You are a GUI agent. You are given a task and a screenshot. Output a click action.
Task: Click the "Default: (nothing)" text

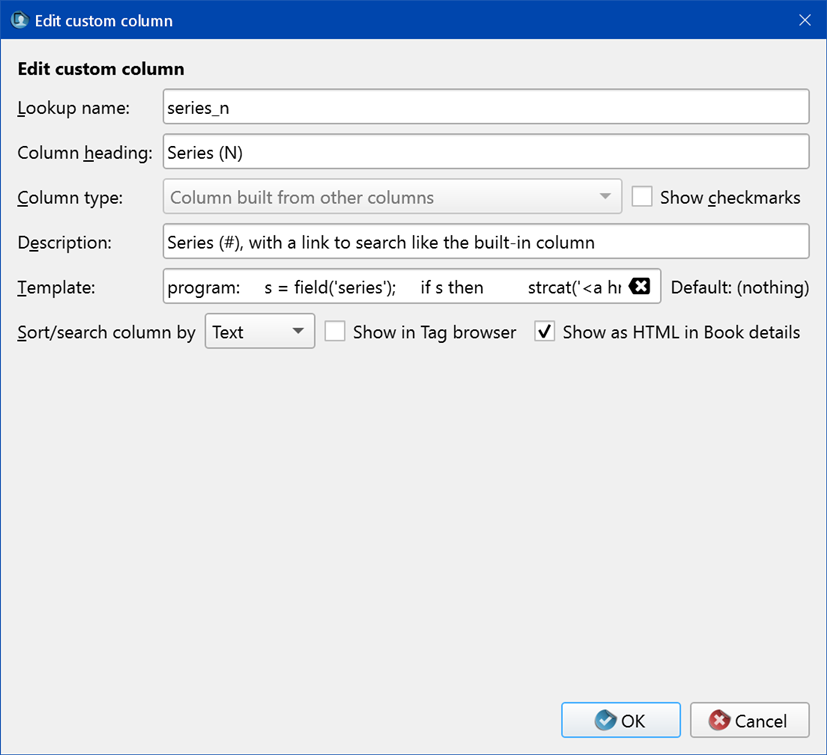click(739, 287)
